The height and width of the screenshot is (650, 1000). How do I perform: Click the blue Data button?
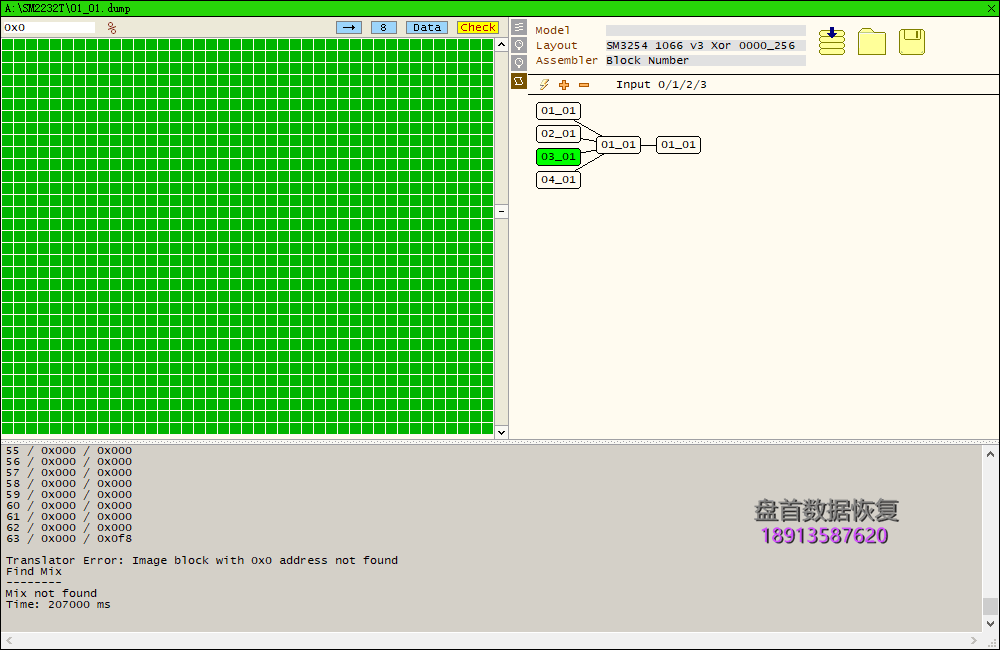click(427, 27)
